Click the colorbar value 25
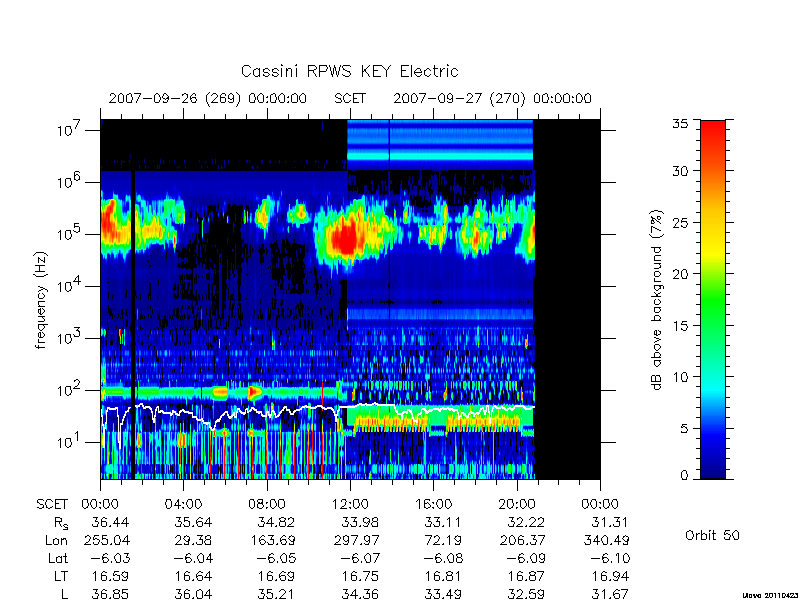The width and height of the screenshot is (800, 600). click(x=680, y=222)
